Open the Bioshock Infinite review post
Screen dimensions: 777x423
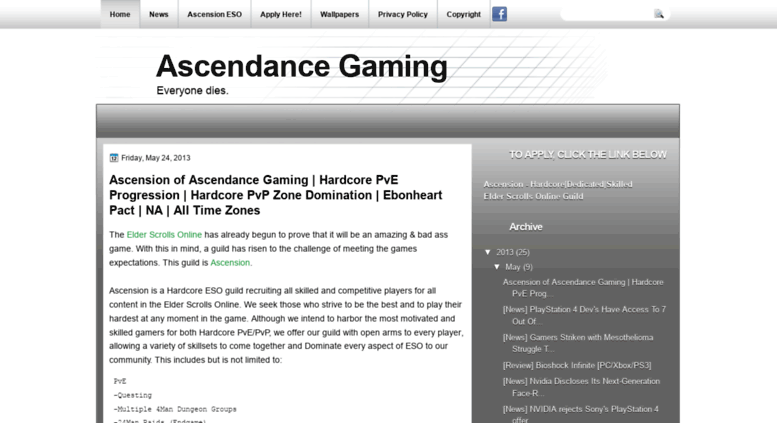click(x=577, y=366)
